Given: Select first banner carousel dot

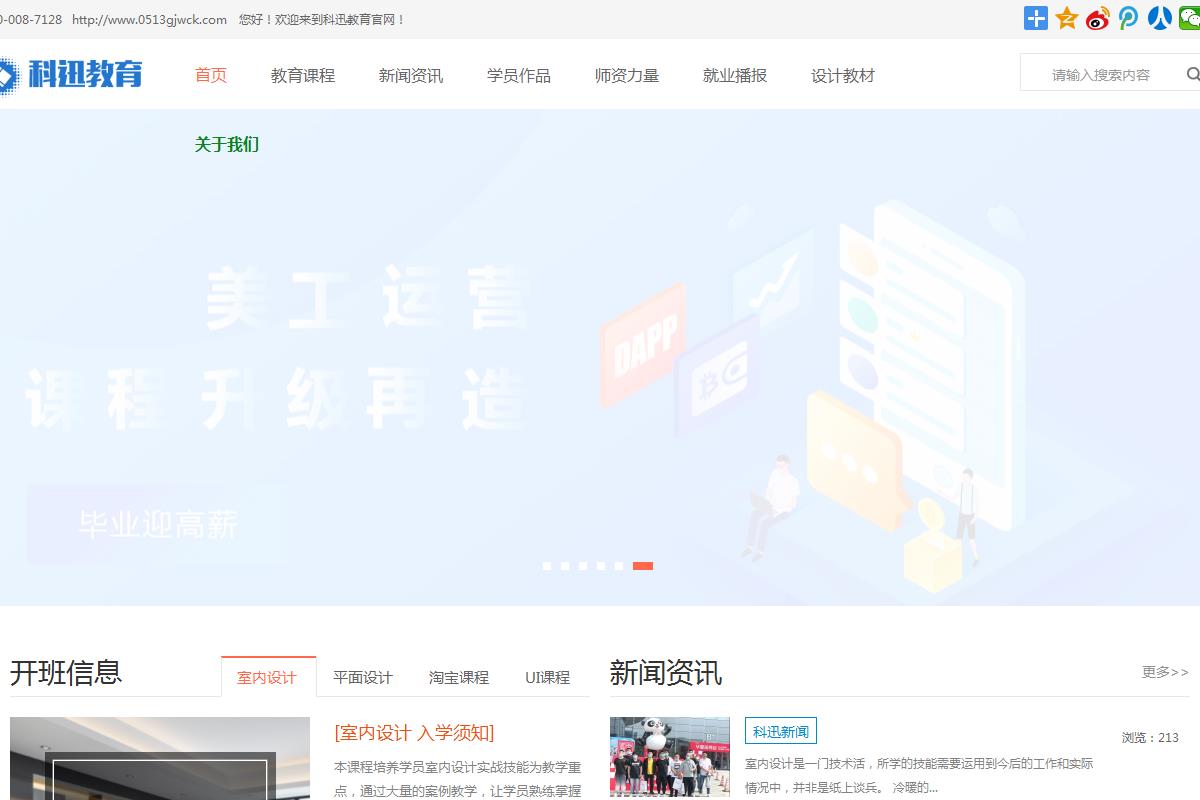Looking at the screenshot, I should click(x=547, y=566).
